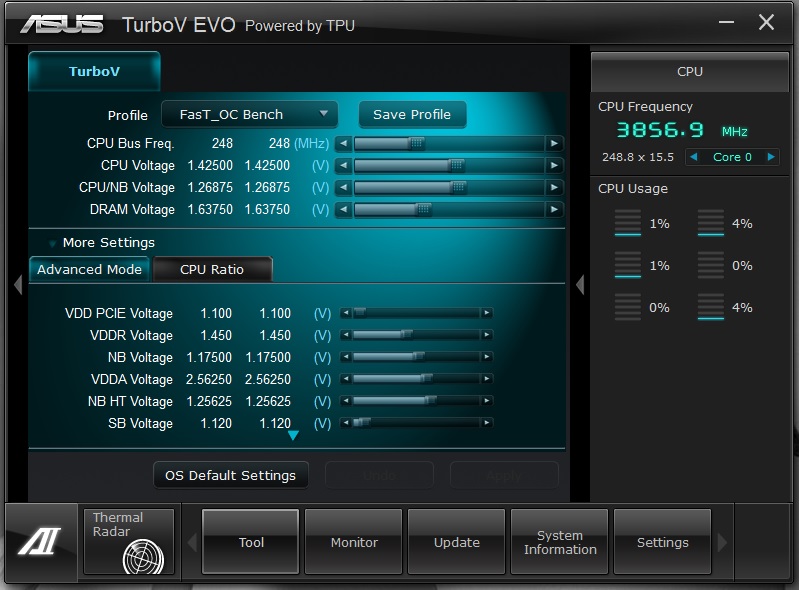This screenshot has height=590, width=799.
Task: Click the dimmed Undo button
Action: tap(379, 475)
